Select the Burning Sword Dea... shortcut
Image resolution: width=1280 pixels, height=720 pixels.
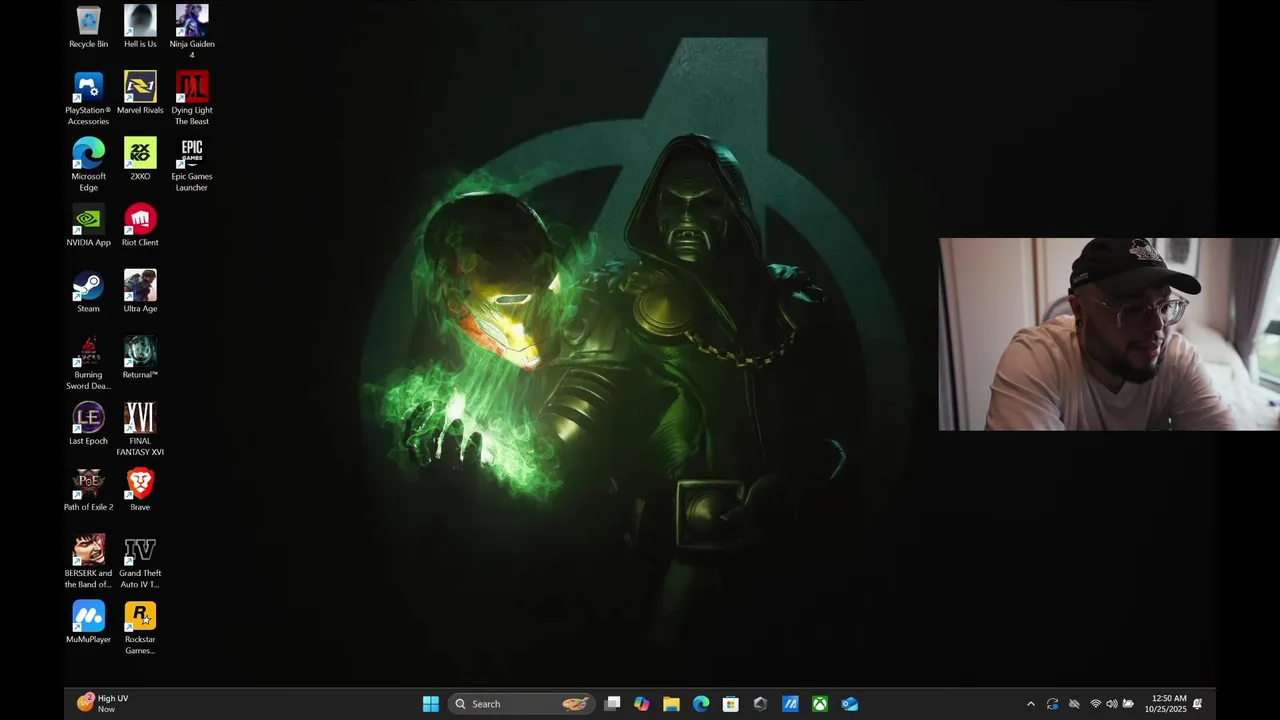point(88,363)
